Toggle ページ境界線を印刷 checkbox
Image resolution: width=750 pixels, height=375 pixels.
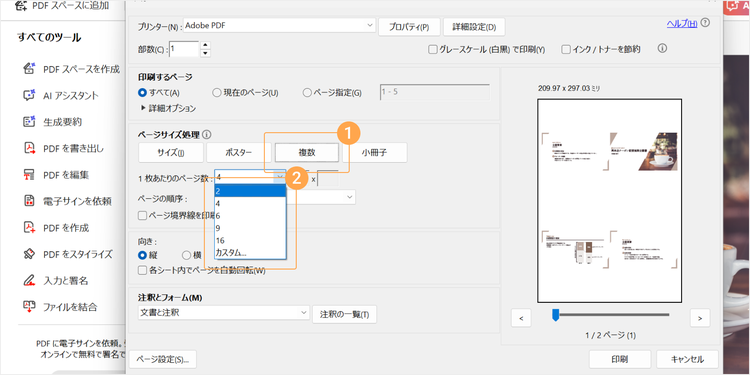pyautogui.click(x=142, y=215)
